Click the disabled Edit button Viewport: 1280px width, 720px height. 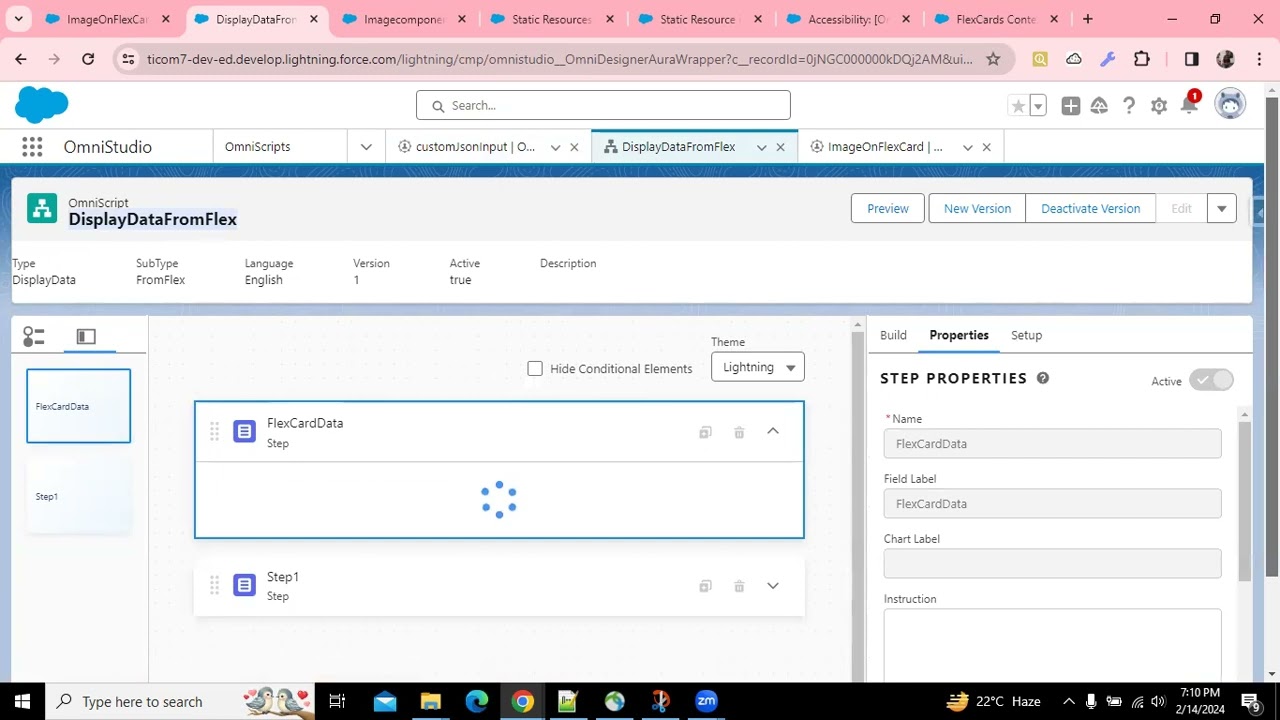click(1181, 208)
